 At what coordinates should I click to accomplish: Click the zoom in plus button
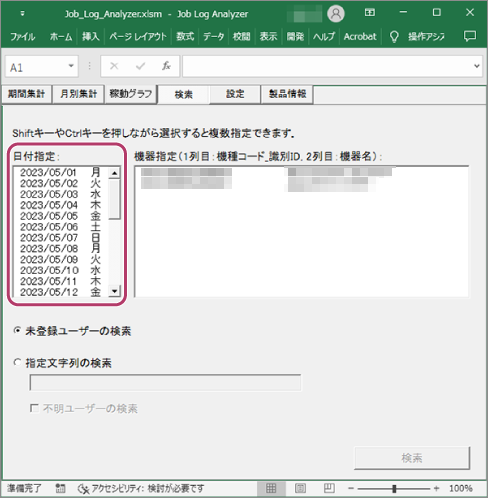tap(436, 488)
